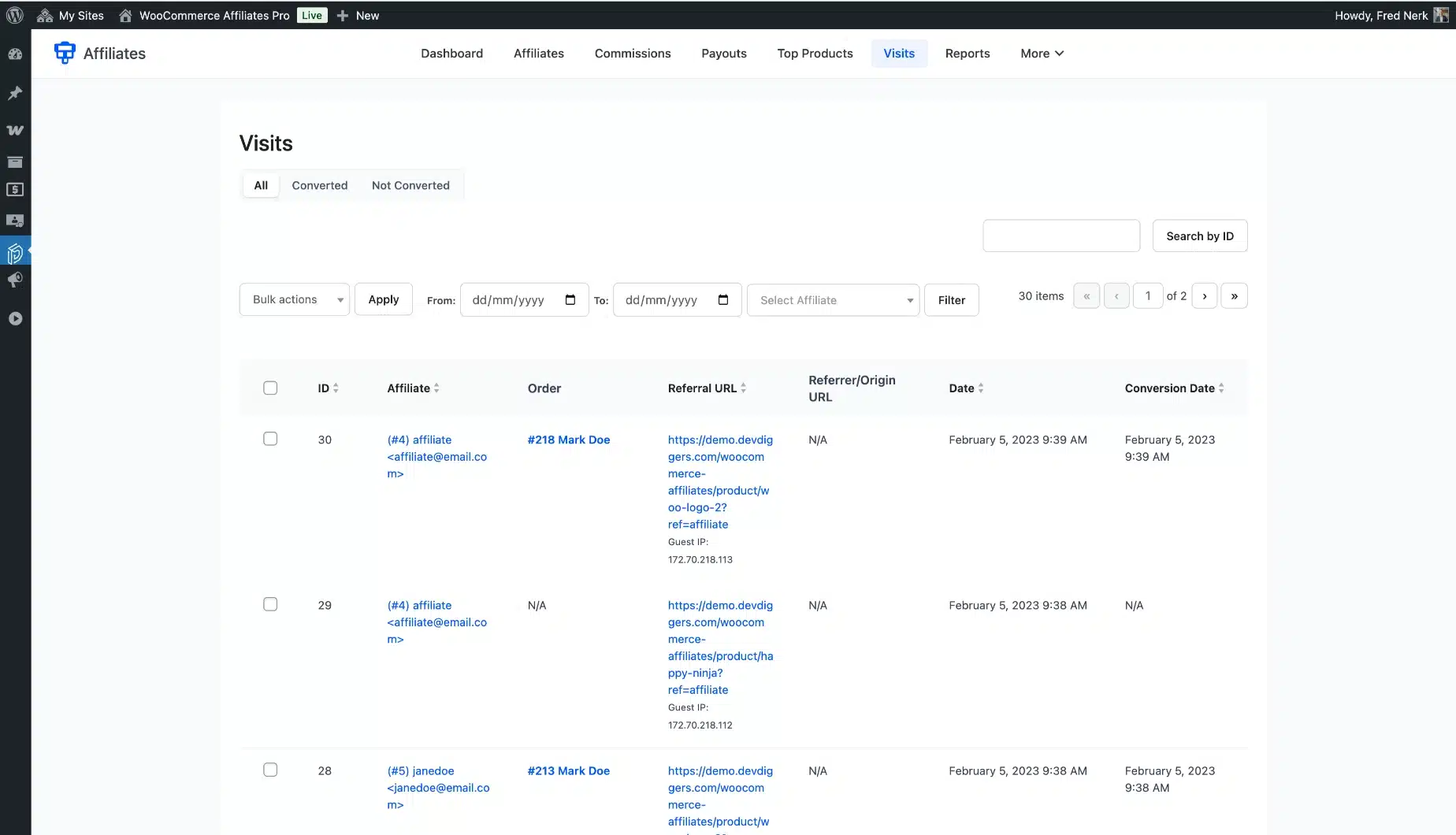Open order #218 Mark Doe link
This screenshot has width=1456, height=835.
(x=568, y=440)
